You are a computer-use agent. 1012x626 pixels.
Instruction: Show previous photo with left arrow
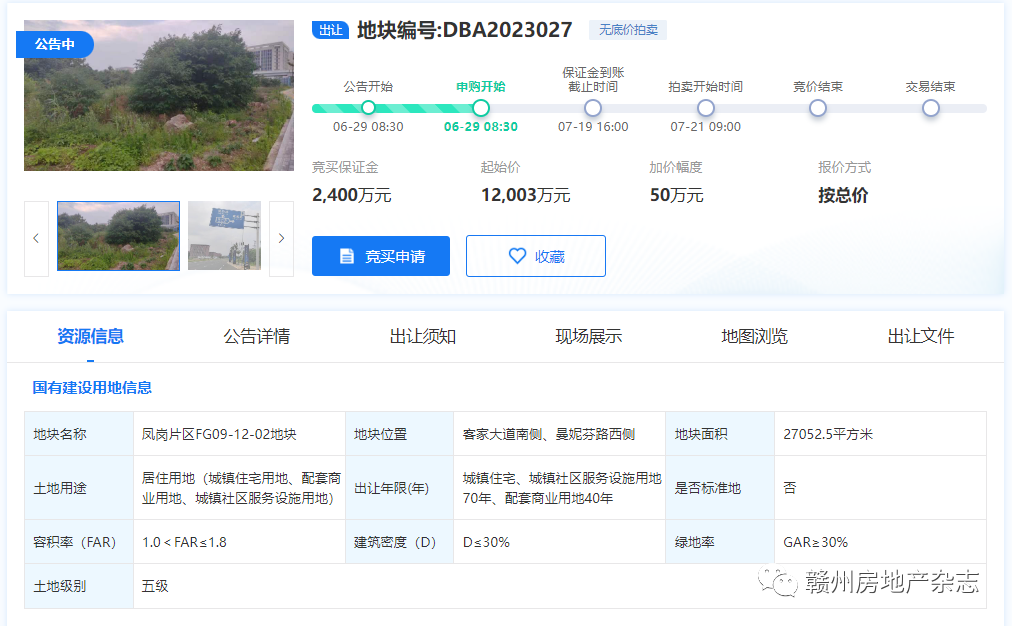point(36,238)
